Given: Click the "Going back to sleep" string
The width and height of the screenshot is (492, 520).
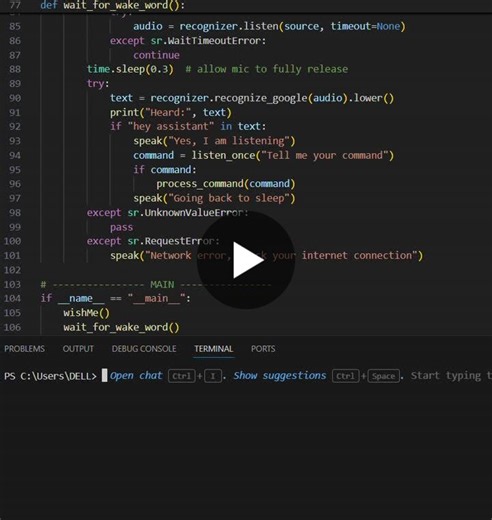Looking at the screenshot, I should [229, 198].
